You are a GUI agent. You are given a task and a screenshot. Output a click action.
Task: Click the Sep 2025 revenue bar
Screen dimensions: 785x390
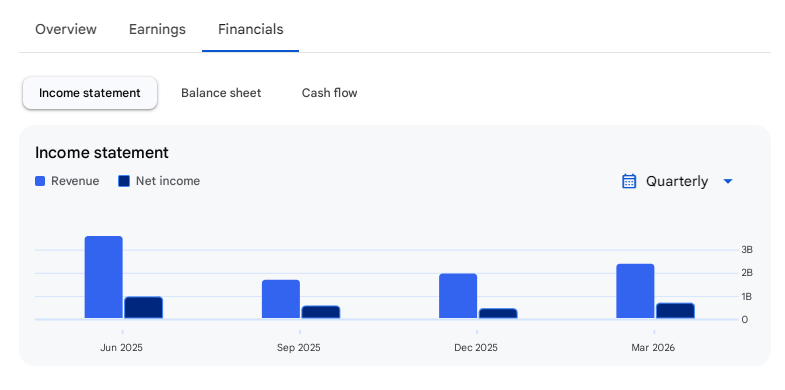pos(281,299)
